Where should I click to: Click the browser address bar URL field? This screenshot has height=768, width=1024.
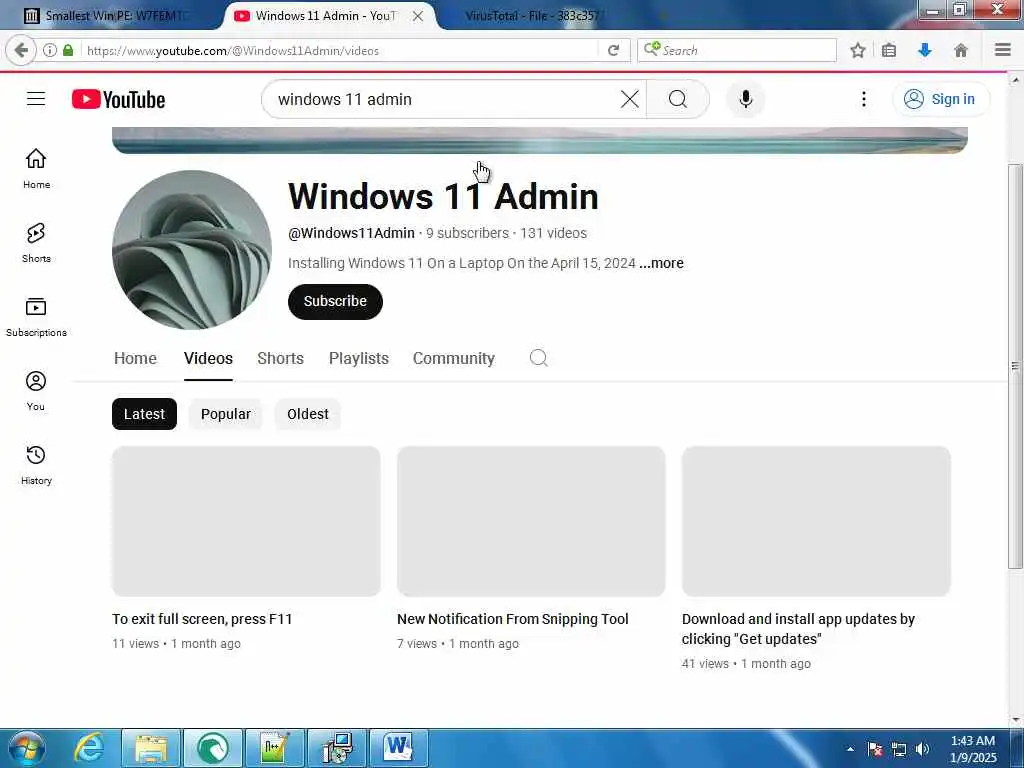coord(340,50)
